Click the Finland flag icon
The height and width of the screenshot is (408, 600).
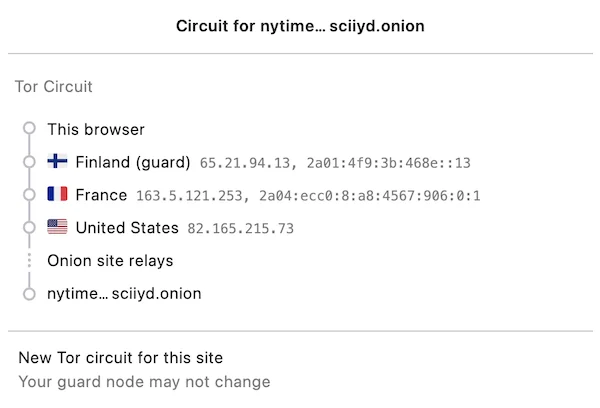(57, 161)
